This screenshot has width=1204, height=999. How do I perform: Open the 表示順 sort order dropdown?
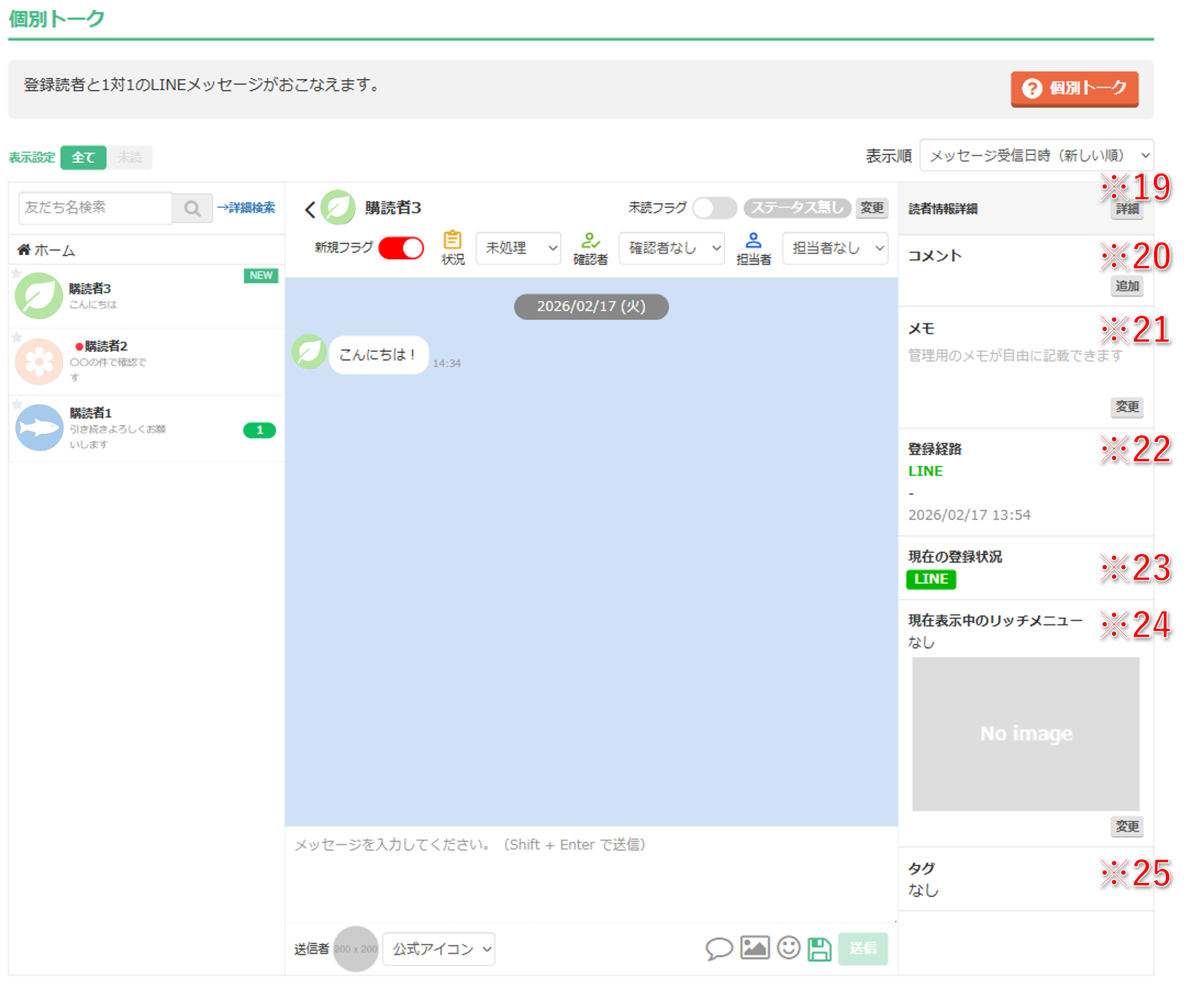[x=1036, y=155]
